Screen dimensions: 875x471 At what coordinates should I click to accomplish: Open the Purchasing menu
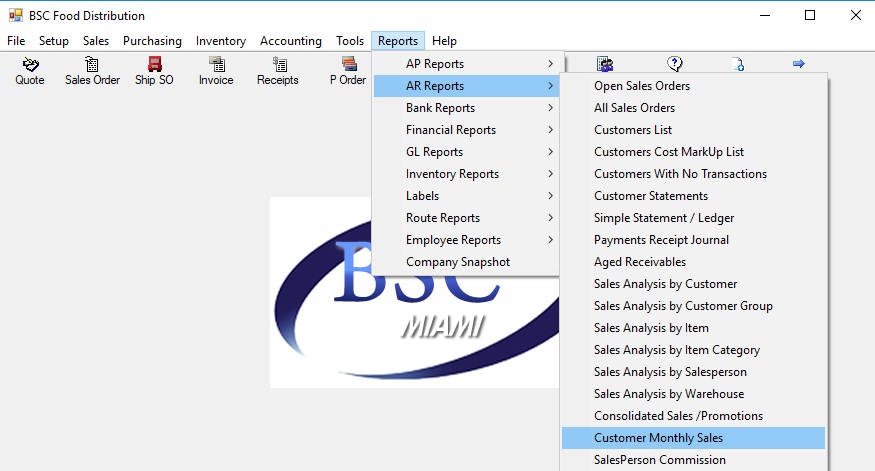click(152, 41)
